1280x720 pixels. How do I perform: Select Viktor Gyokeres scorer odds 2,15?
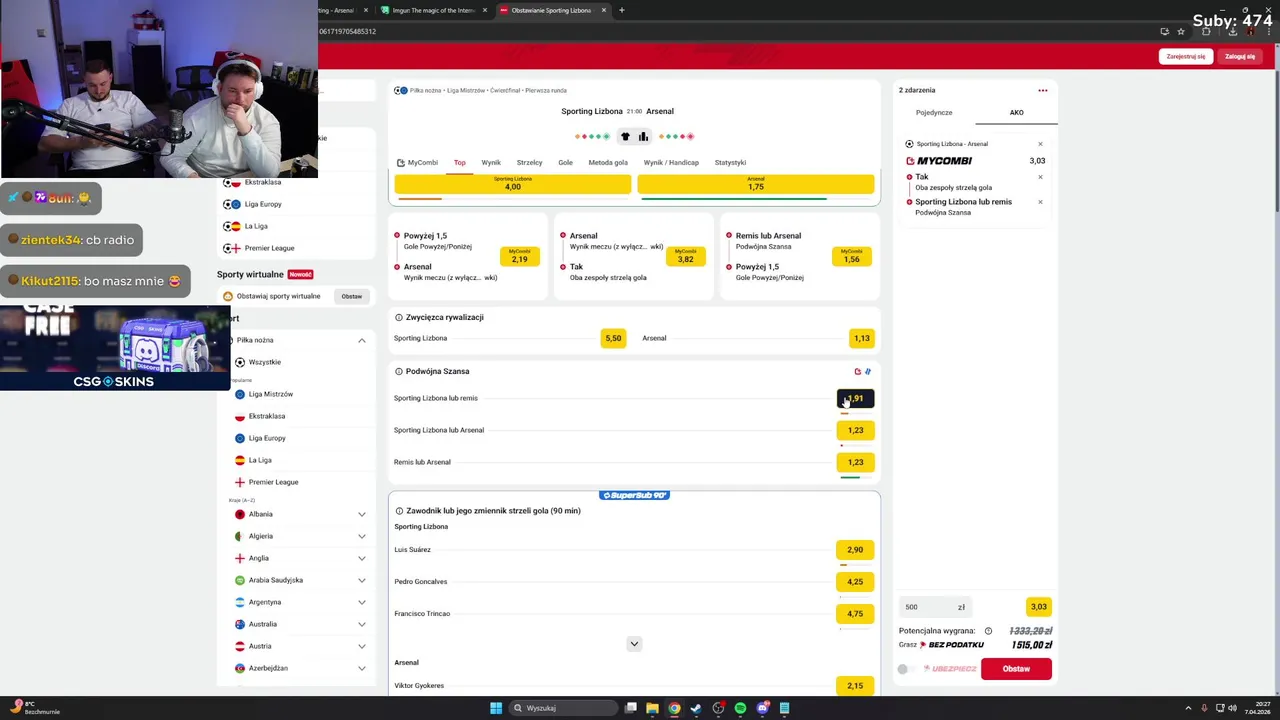click(855, 686)
